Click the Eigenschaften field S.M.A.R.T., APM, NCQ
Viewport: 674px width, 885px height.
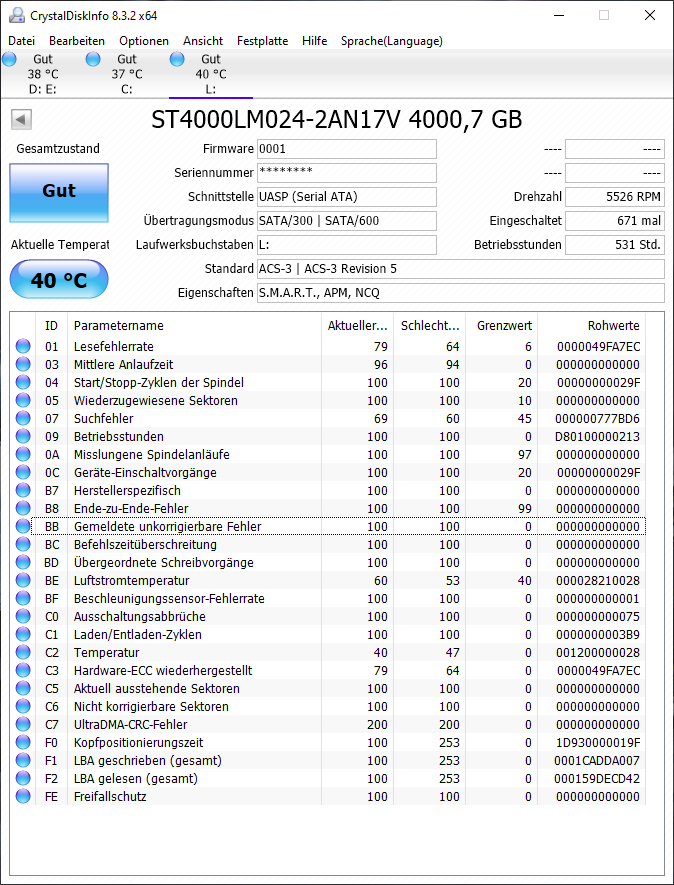(x=461, y=293)
